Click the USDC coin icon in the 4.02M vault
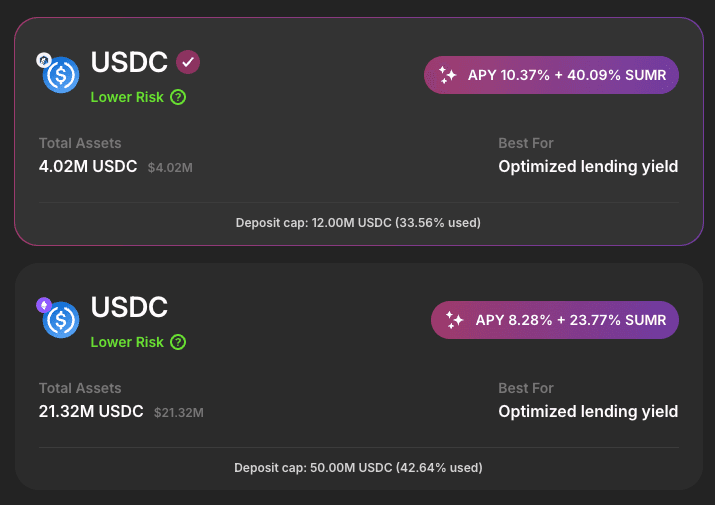 click(62, 75)
